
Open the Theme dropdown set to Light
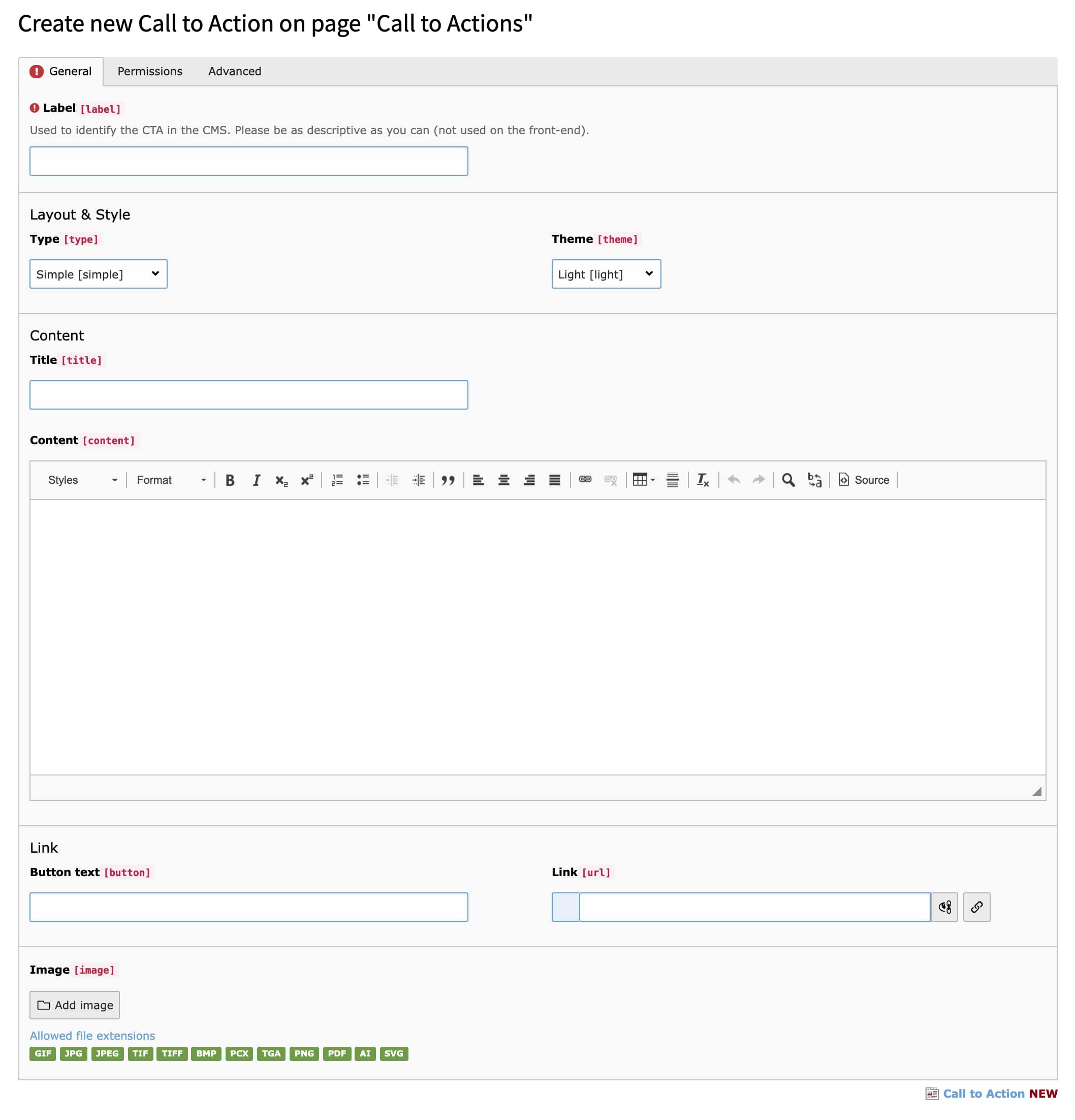pos(606,274)
